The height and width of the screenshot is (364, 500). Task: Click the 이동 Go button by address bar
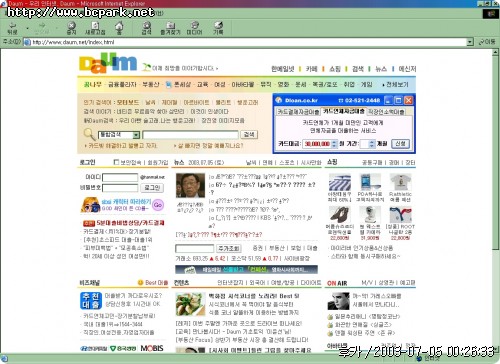tap(487, 42)
